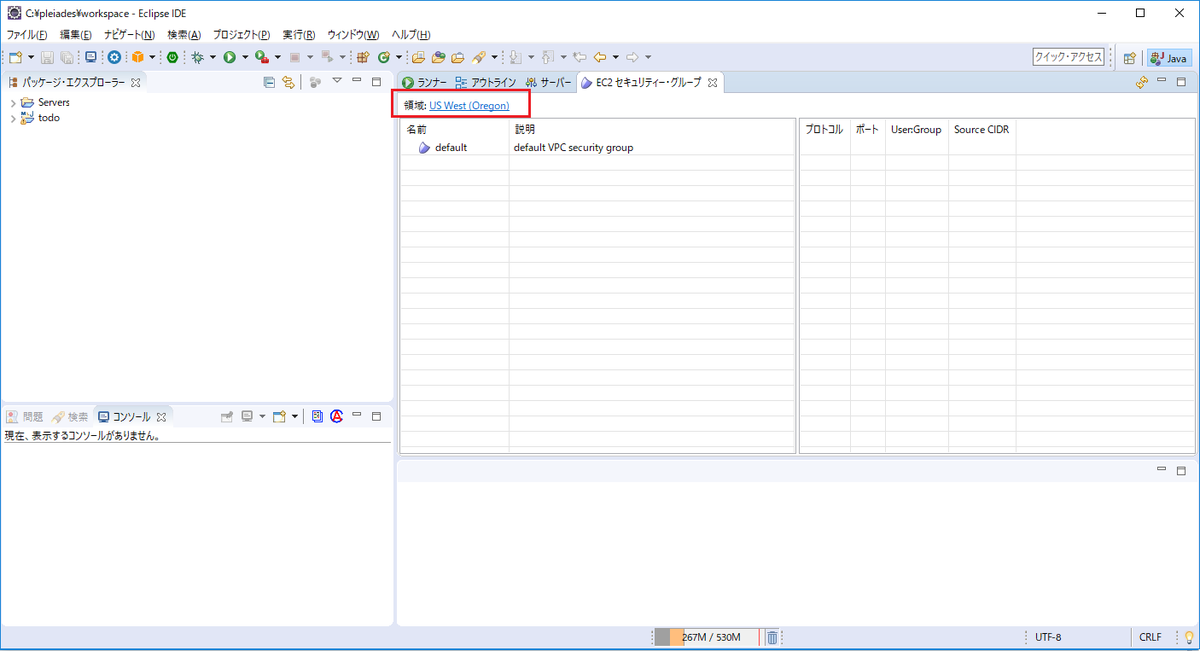
Task: Select the default security group row
Action: click(x=597, y=147)
